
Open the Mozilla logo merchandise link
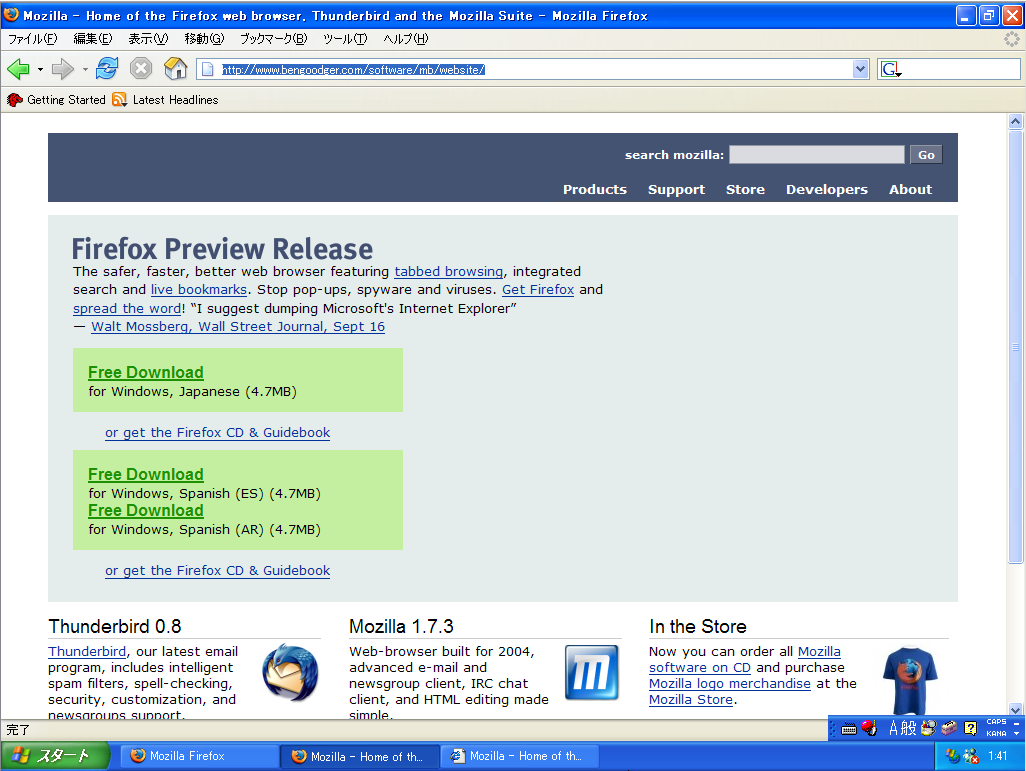point(730,683)
